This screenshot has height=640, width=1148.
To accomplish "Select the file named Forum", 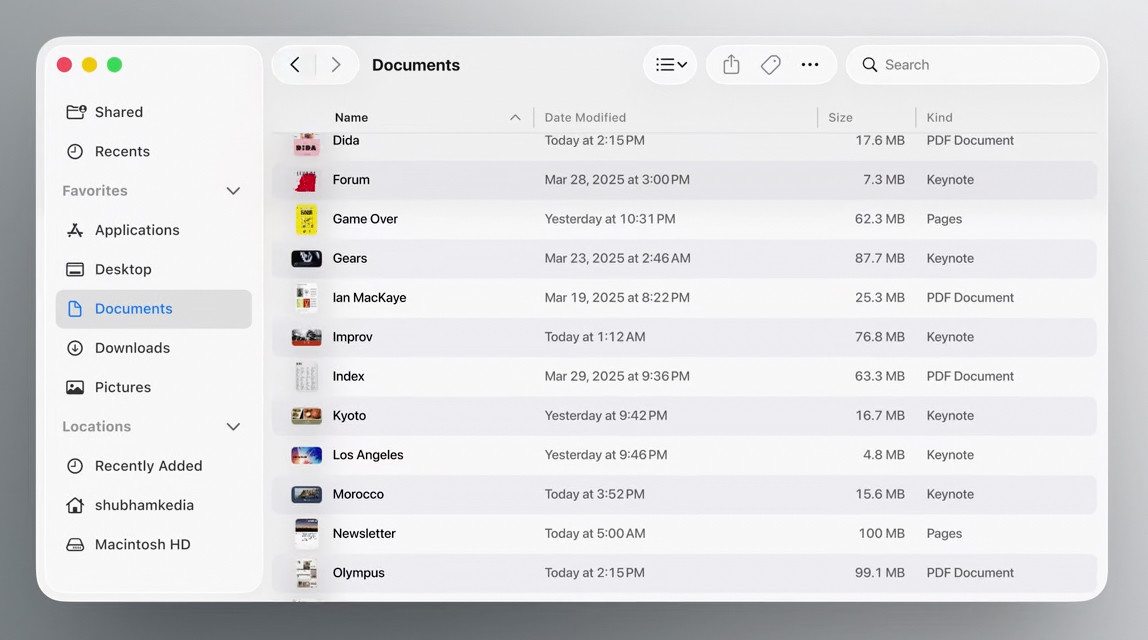I will 351,180.
